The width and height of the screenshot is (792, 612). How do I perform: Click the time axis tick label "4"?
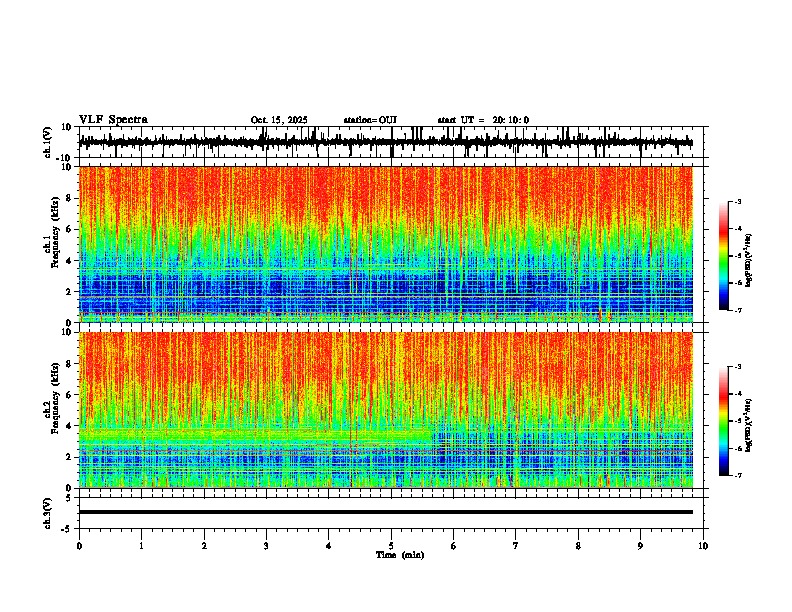click(x=329, y=545)
